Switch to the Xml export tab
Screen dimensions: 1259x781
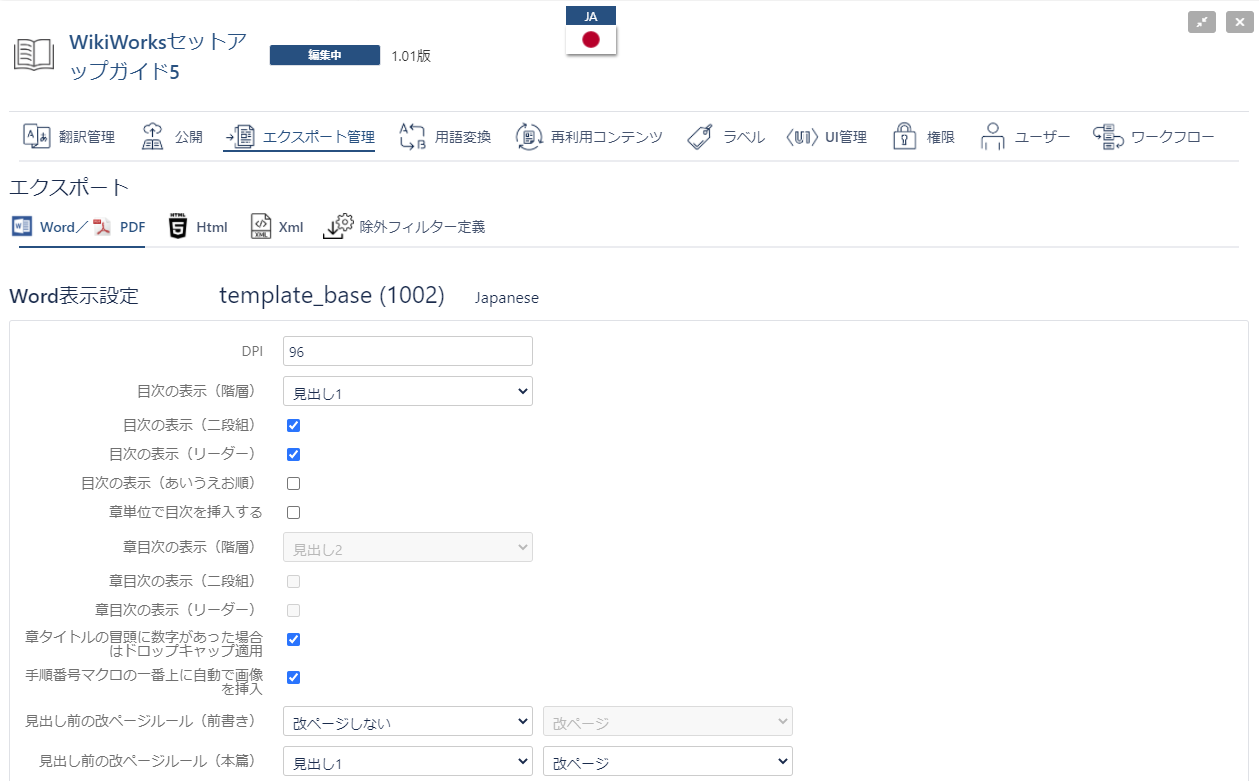(277, 227)
